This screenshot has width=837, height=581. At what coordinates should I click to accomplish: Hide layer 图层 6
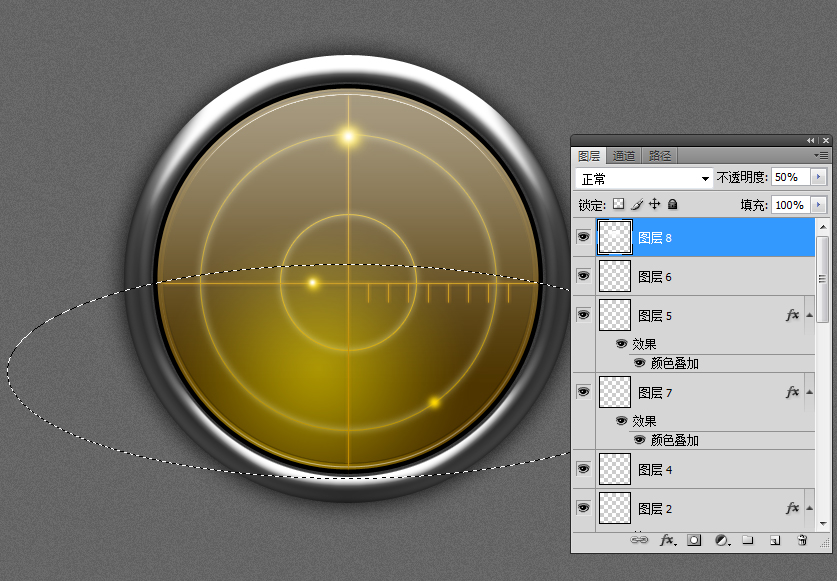pyautogui.click(x=583, y=276)
